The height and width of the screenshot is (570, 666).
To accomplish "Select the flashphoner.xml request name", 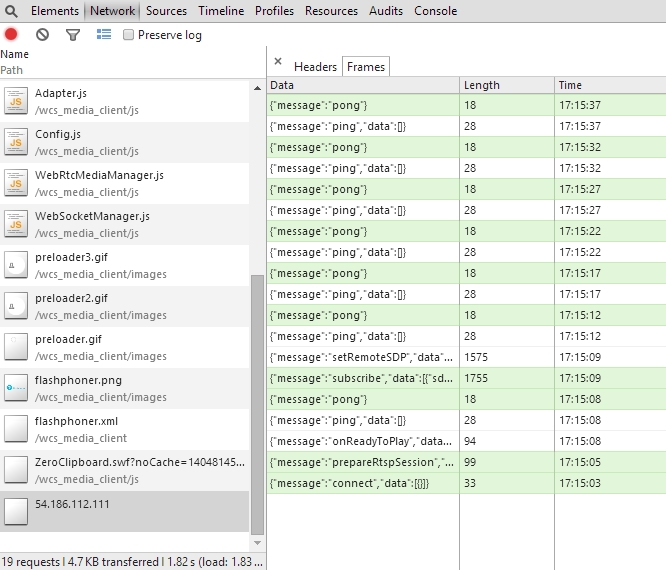I will pyautogui.click(x=76, y=421).
